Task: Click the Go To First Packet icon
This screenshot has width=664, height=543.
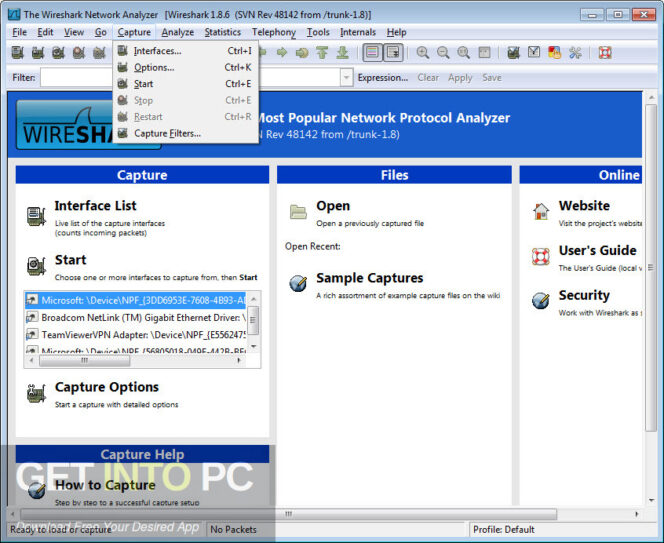Action: (x=322, y=53)
